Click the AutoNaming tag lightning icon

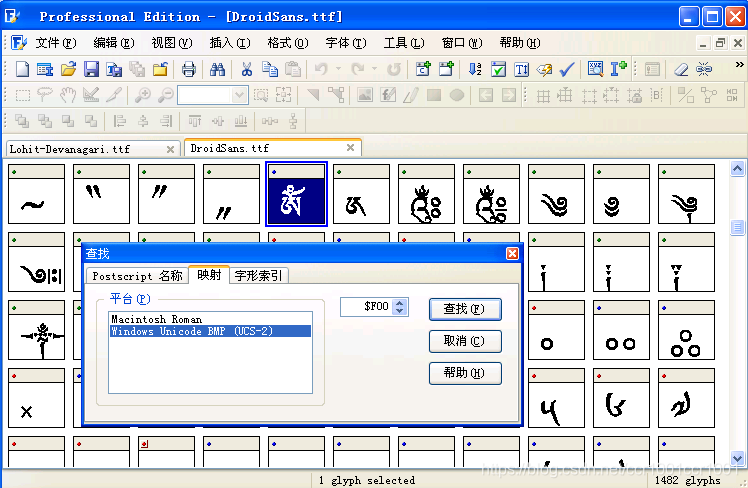[x=544, y=69]
